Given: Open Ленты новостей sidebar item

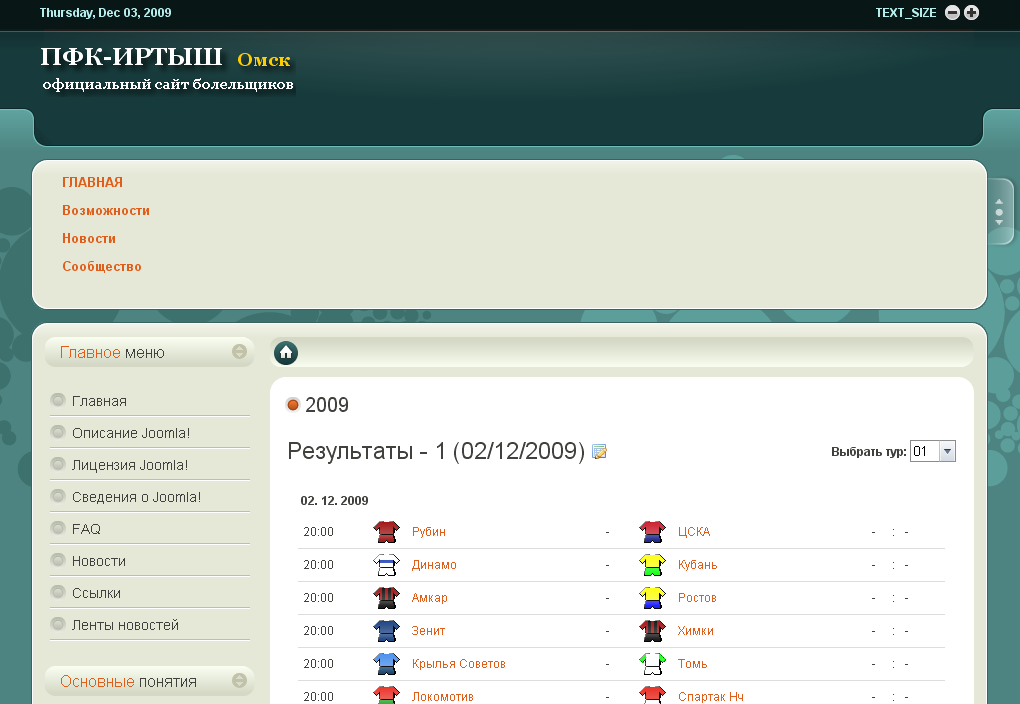Looking at the screenshot, I should point(125,625).
